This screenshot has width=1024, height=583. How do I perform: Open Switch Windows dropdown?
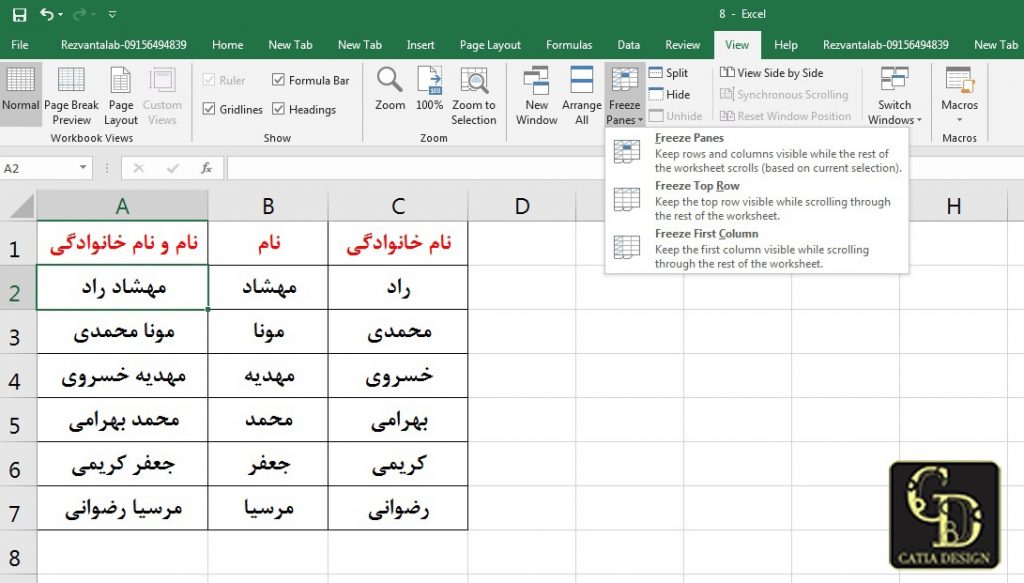[894, 96]
